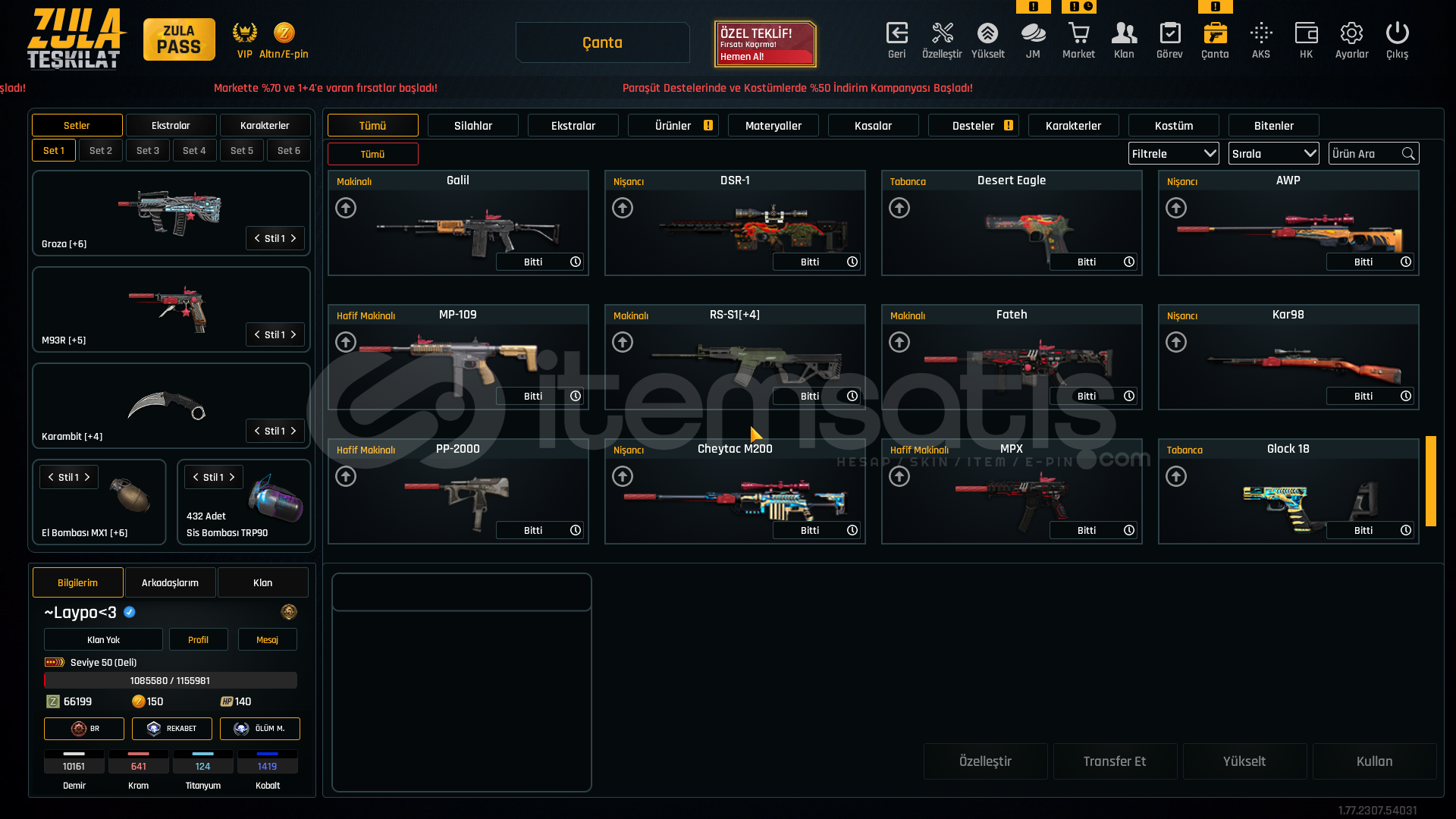Switch to the Silahlar category tab

pos(473,125)
